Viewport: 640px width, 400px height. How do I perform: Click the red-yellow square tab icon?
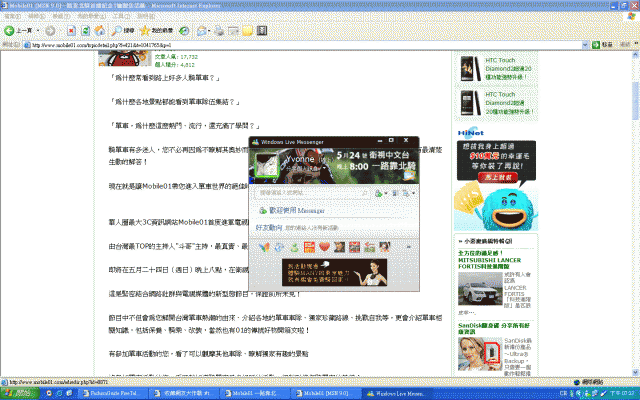309,247
